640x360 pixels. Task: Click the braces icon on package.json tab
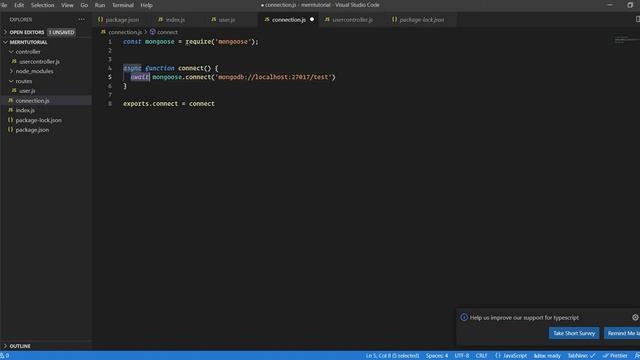[x=100, y=19]
